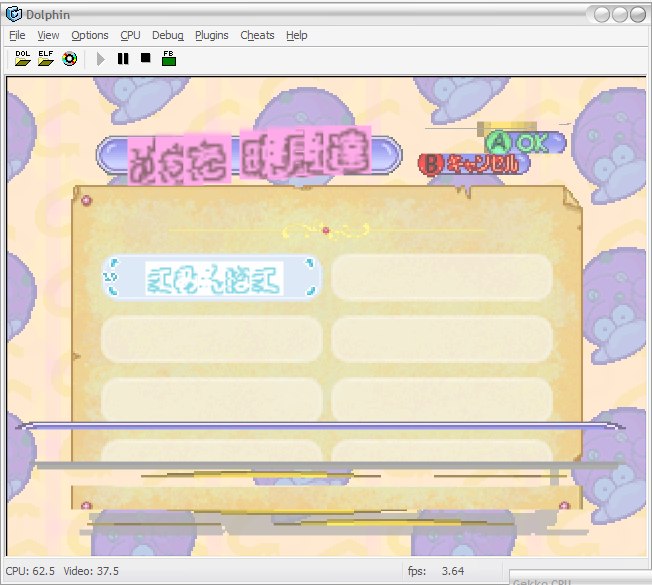
Task: Click the Video: 37.5 status text
Action: pos(91,571)
